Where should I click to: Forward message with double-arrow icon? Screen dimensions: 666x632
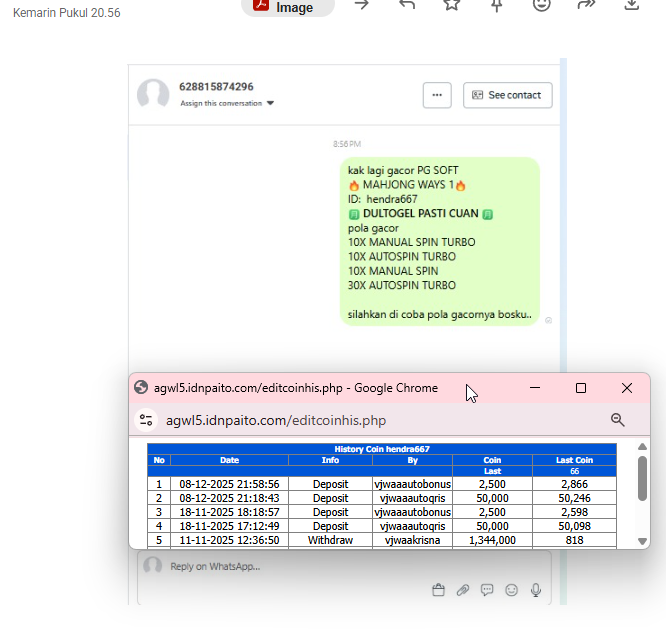587,5
